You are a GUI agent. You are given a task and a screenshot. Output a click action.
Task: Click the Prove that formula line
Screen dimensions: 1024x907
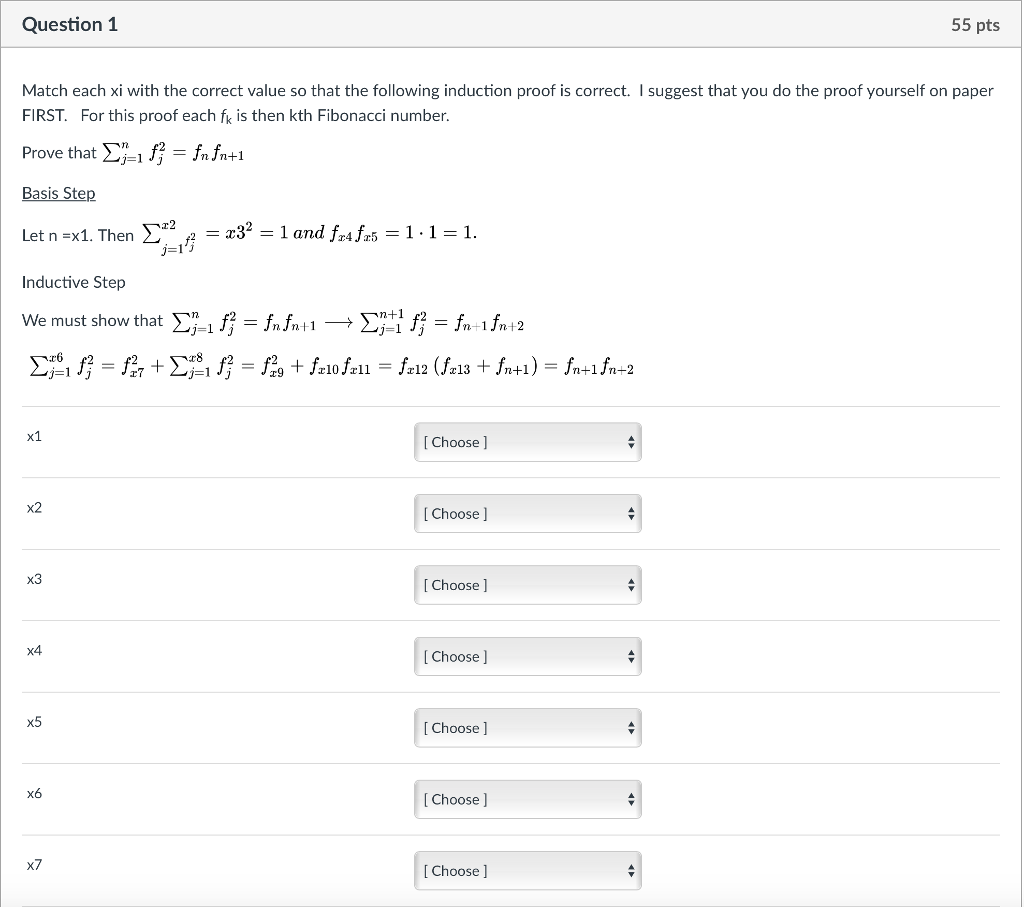tap(133, 153)
